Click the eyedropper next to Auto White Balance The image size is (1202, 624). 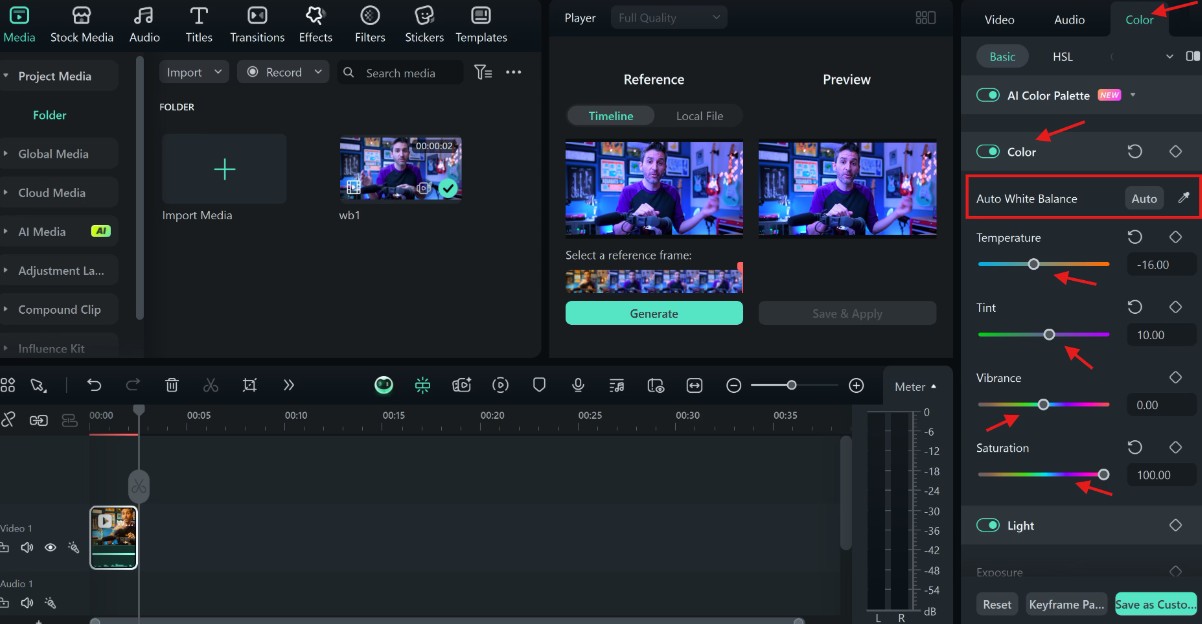click(x=1183, y=198)
